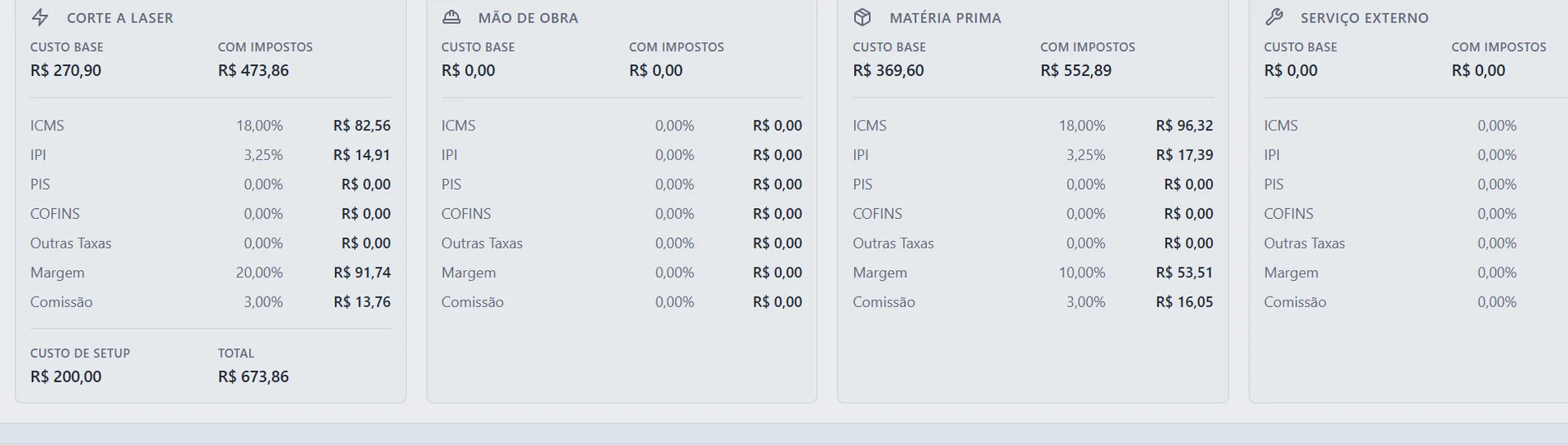Click Corte a Laser Margem 20,00% percentage
Screen dimensions: 1568x445
pos(259,272)
